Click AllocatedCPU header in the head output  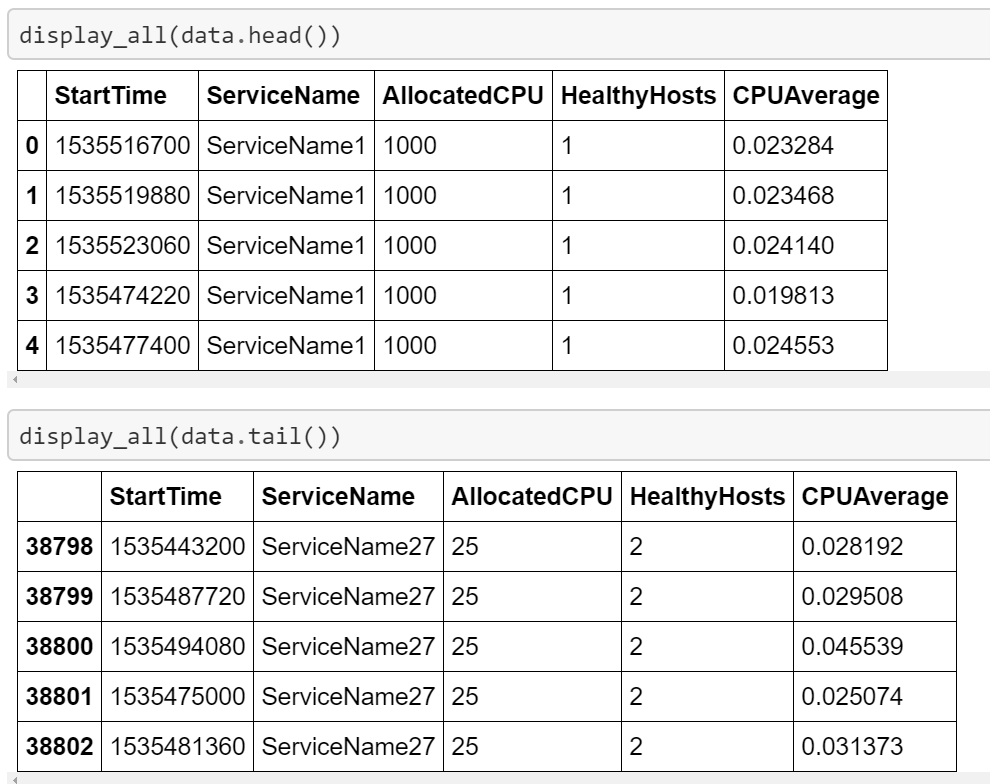(x=461, y=96)
